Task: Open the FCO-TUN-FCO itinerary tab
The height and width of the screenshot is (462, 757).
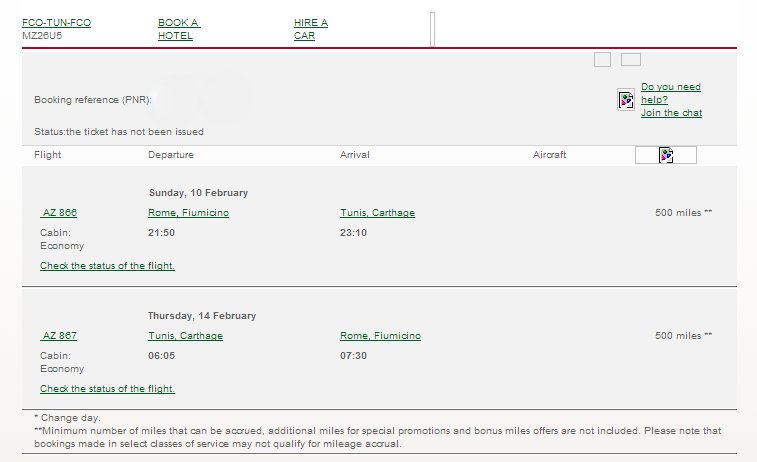Action: coord(56,23)
